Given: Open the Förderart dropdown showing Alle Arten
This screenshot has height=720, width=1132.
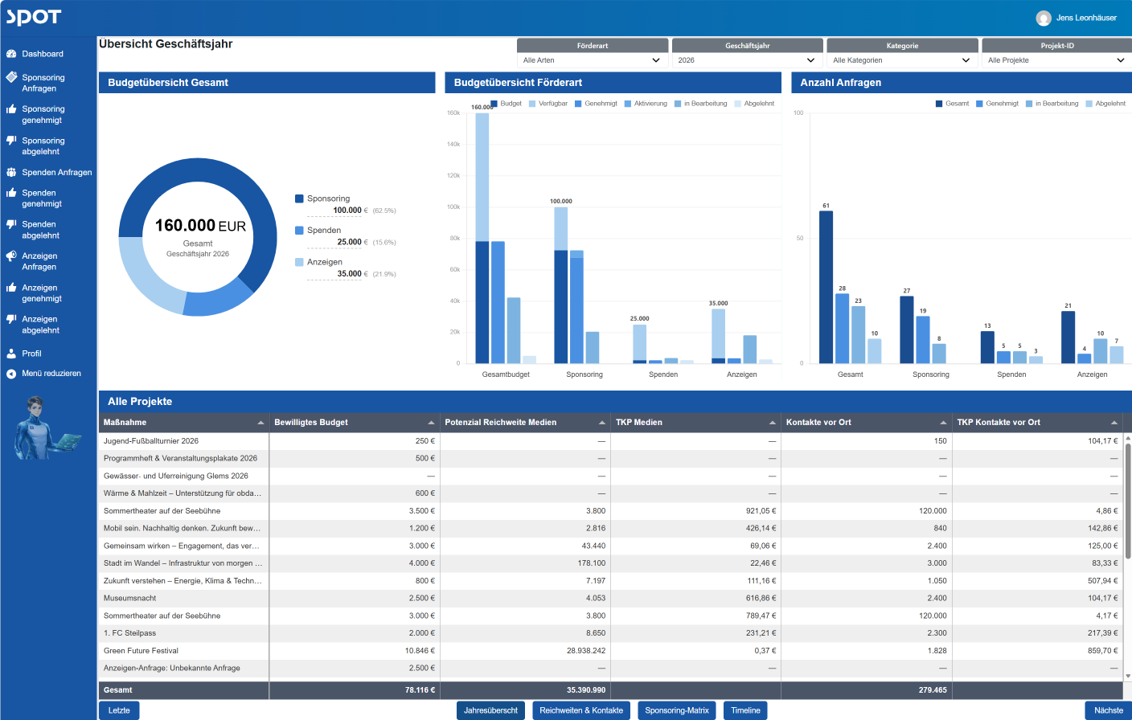Looking at the screenshot, I should [x=592, y=61].
